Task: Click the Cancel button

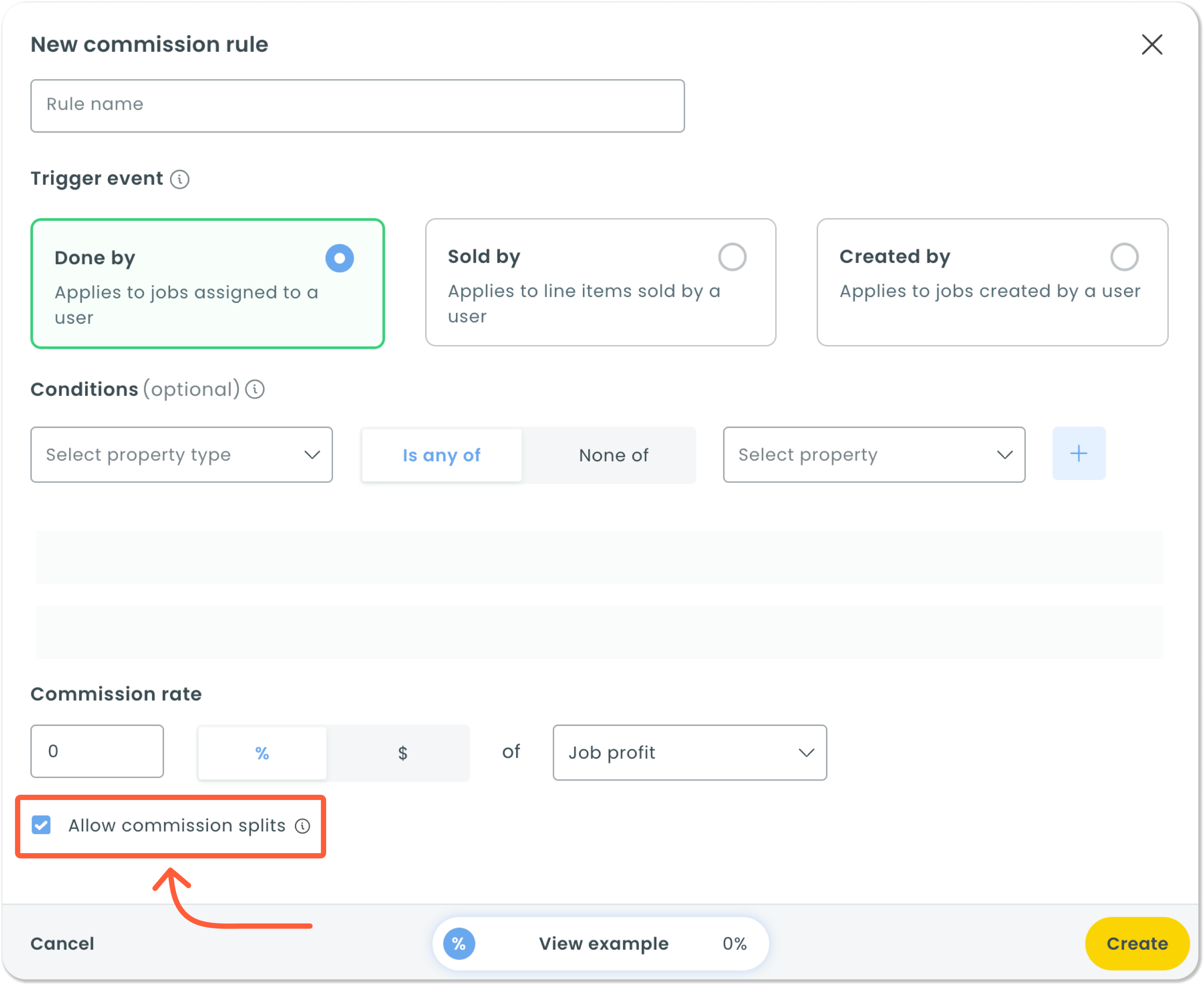Action: click(62, 944)
